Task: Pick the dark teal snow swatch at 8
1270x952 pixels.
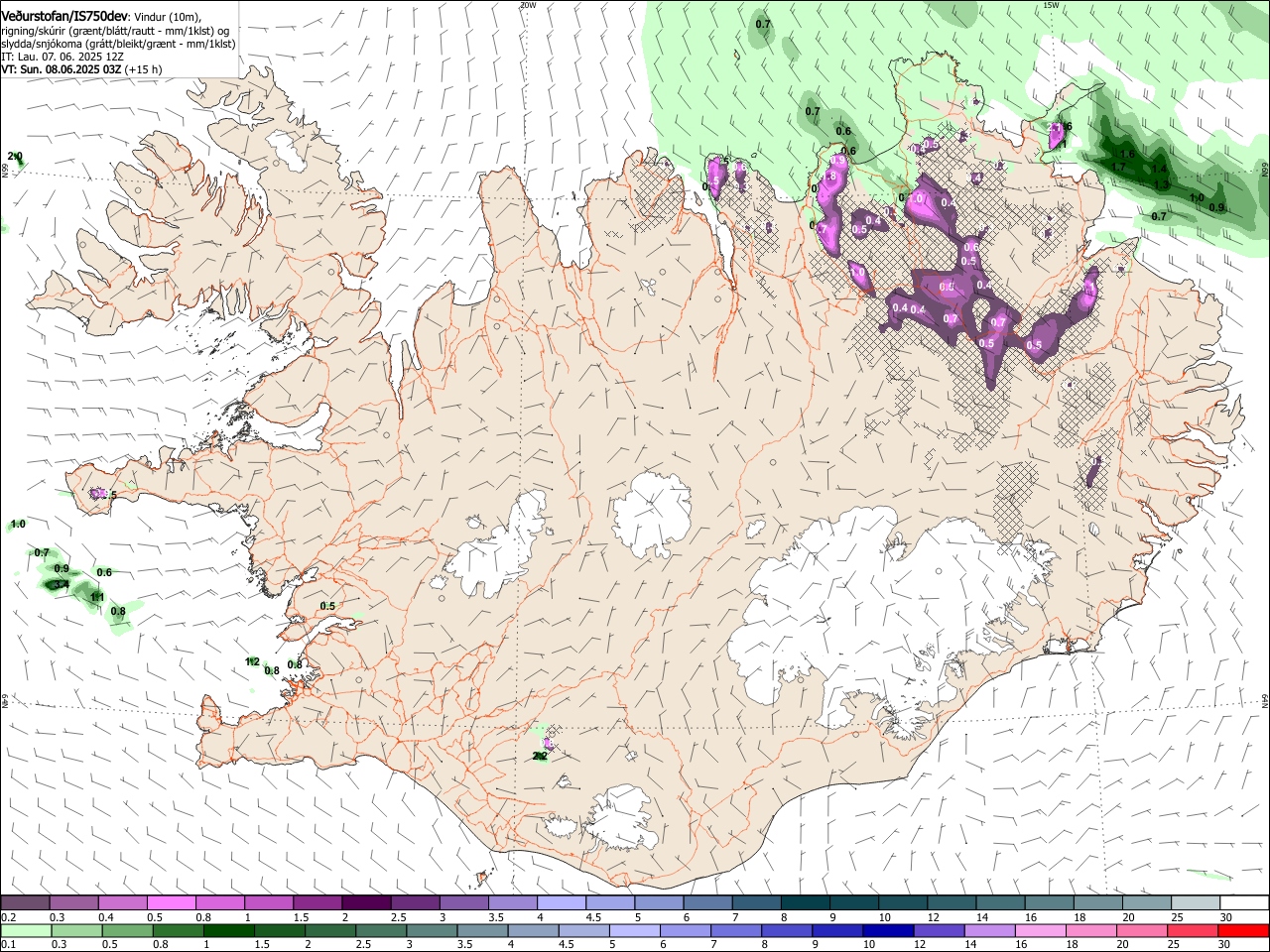Action: [x=805, y=903]
